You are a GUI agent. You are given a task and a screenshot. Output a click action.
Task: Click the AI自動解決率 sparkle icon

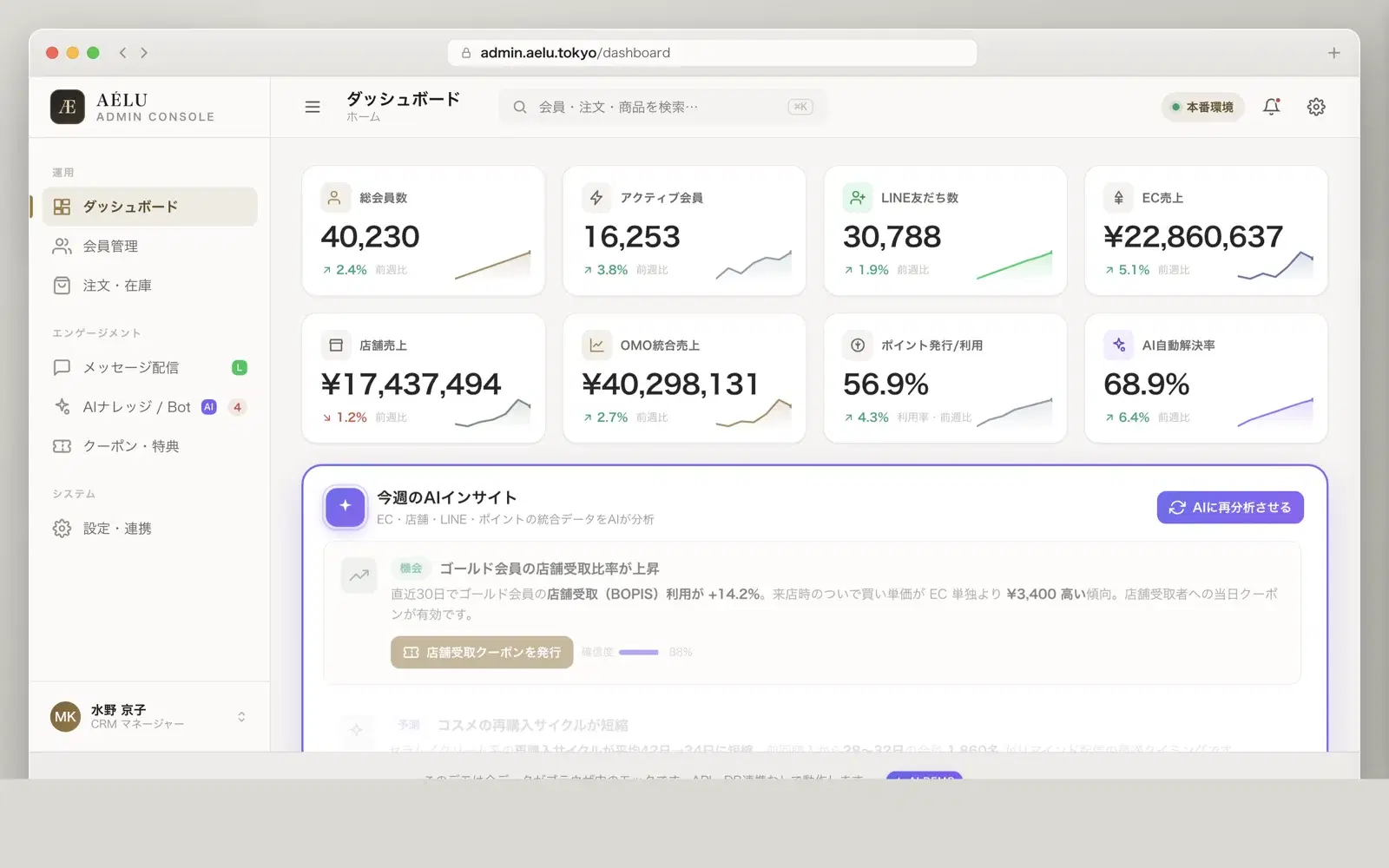point(1118,345)
